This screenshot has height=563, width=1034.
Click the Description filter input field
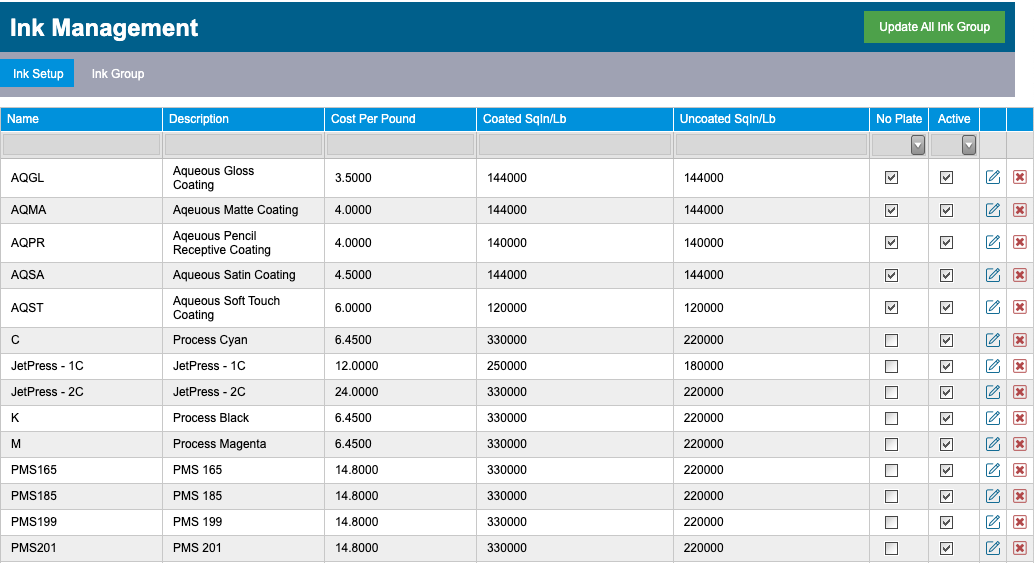pos(243,144)
